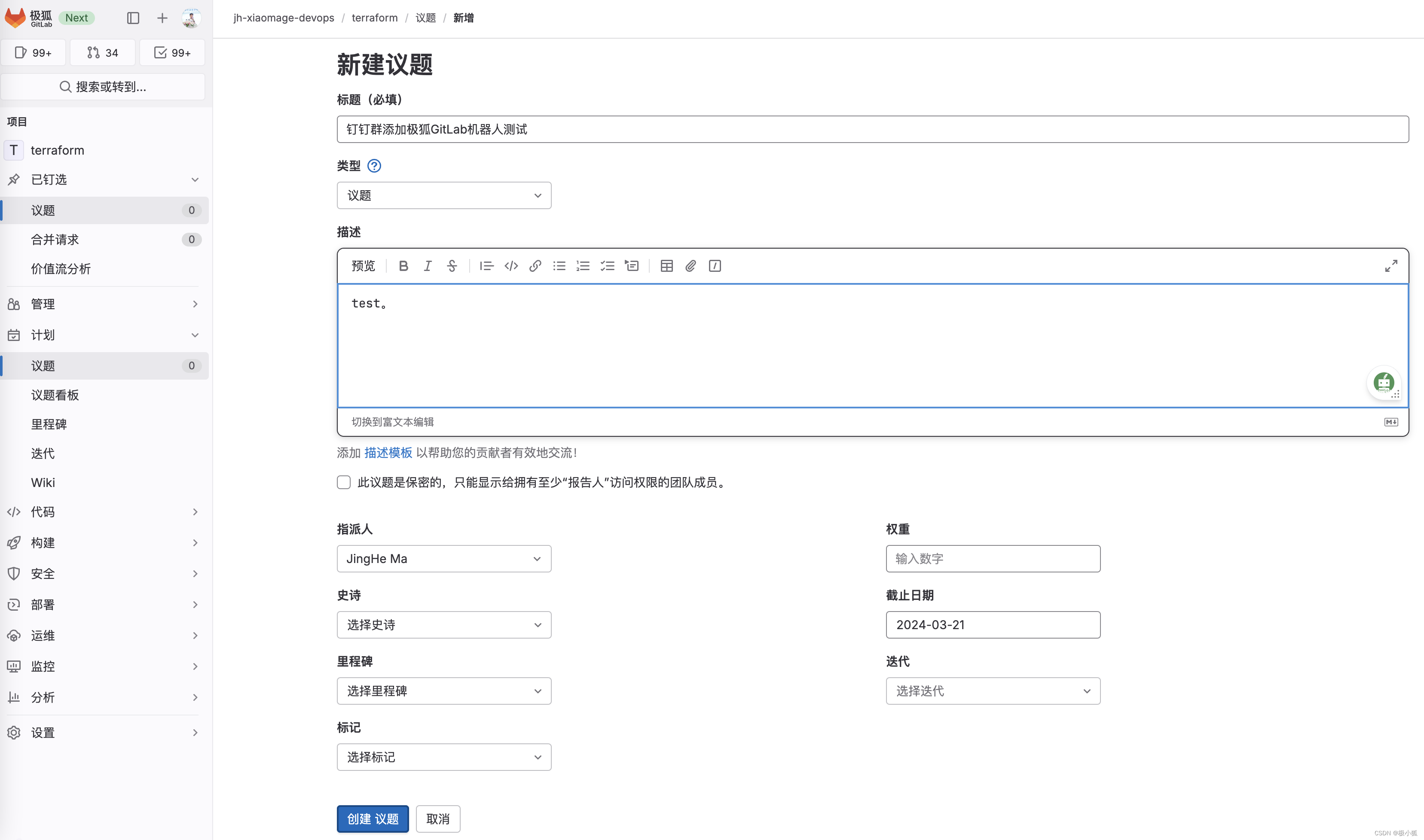
Task: Apply italic formatting in editor
Action: 428,266
